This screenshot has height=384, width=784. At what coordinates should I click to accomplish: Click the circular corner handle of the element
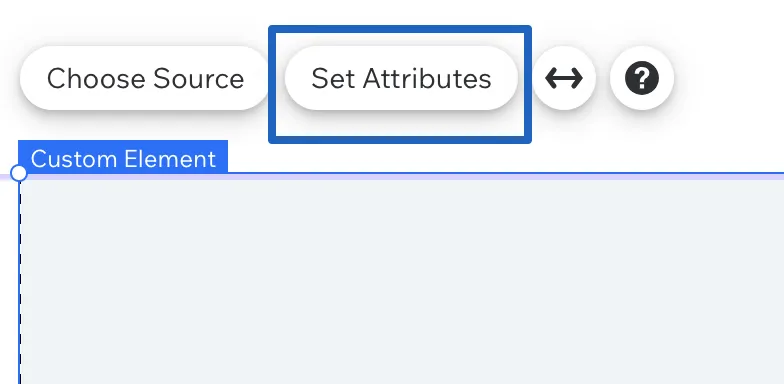(19, 173)
